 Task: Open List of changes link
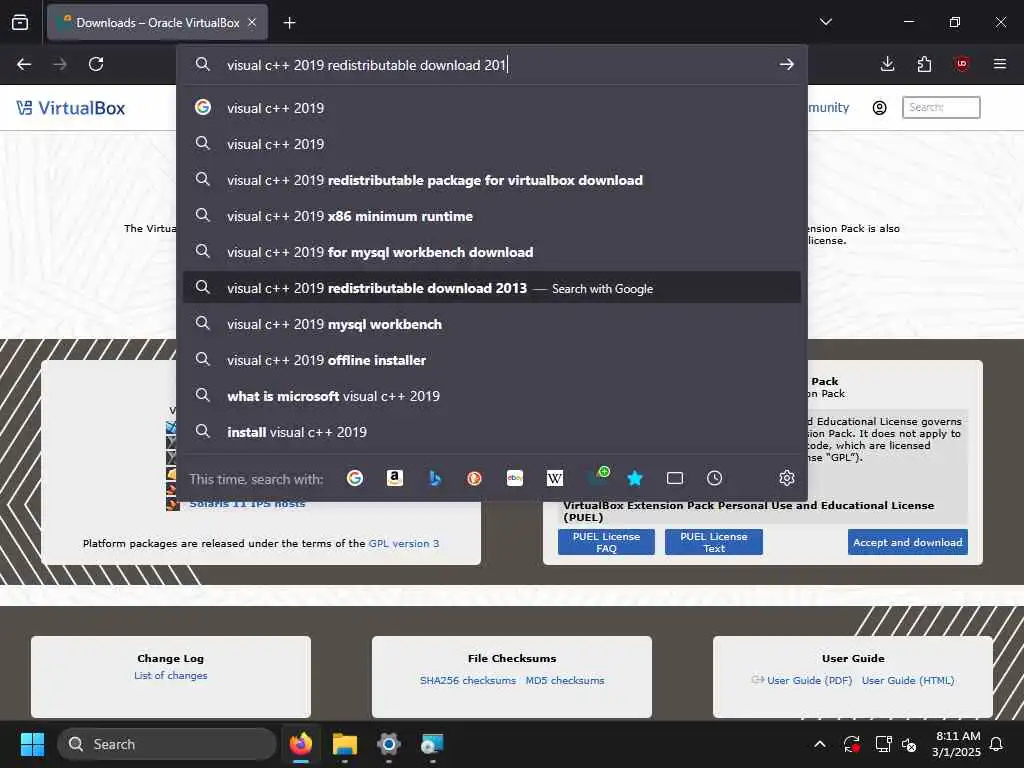tap(170, 675)
